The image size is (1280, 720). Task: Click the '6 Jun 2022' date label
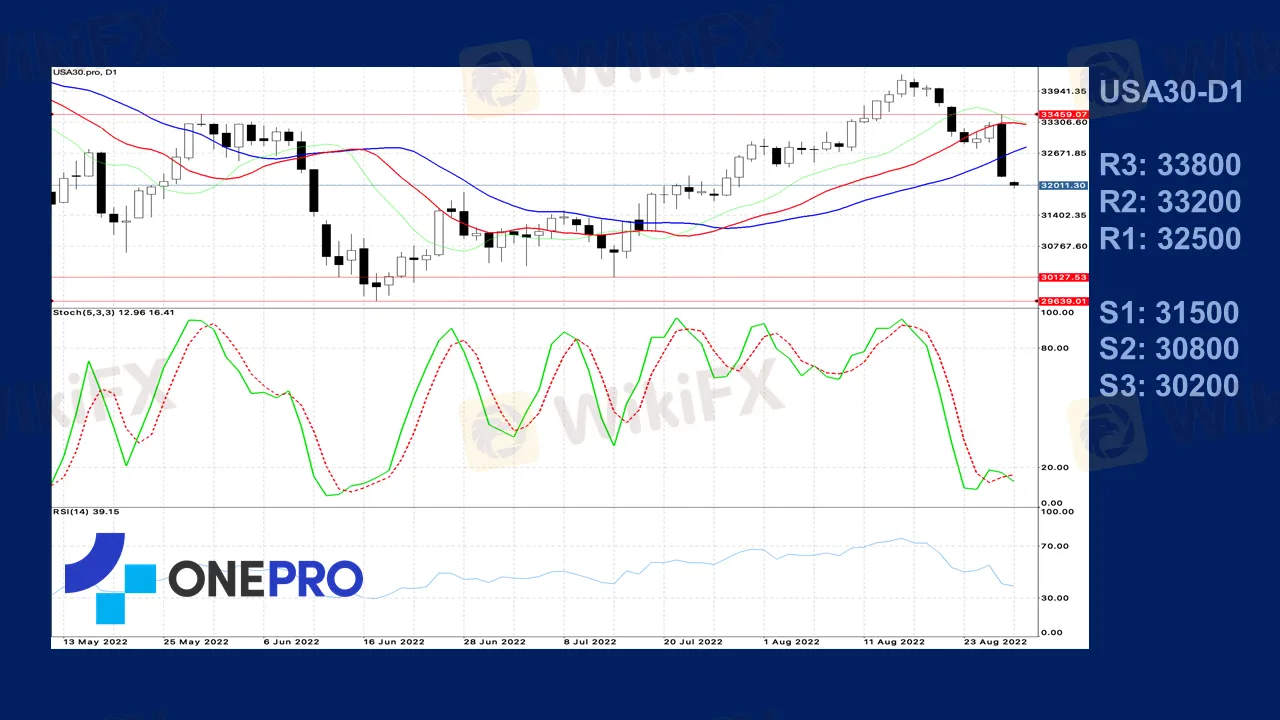coord(293,642)
